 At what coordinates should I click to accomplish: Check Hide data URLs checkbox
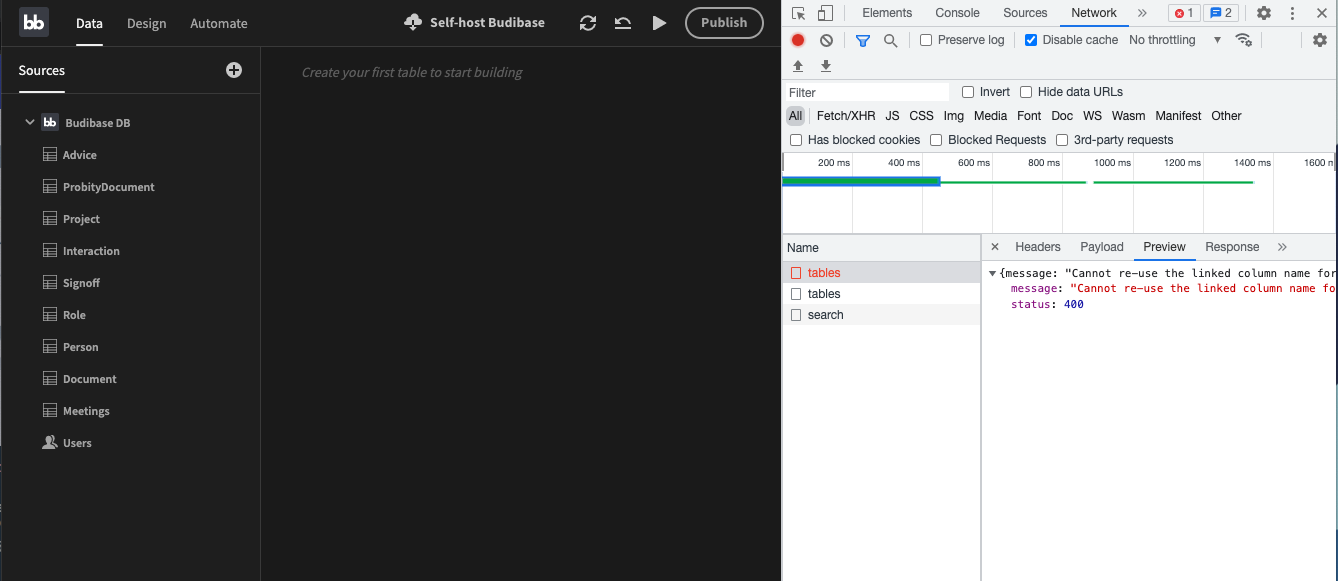[1026, 92]
